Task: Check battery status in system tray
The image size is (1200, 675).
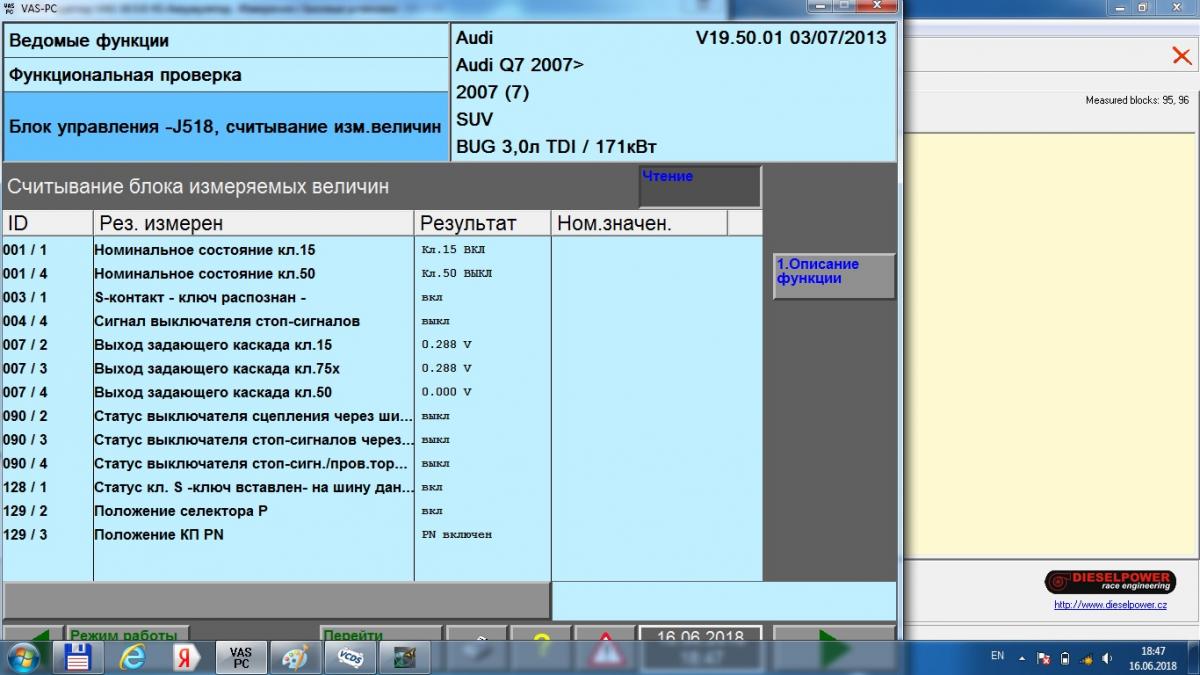Action: [x=1064, y=658]
